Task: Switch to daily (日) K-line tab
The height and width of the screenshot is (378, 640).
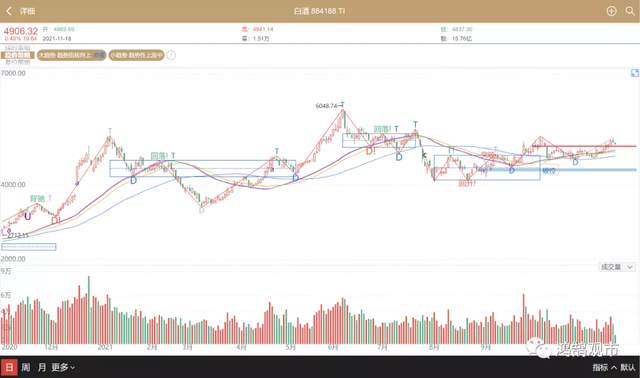Action: pyautogui.click(x=9, y=367)
